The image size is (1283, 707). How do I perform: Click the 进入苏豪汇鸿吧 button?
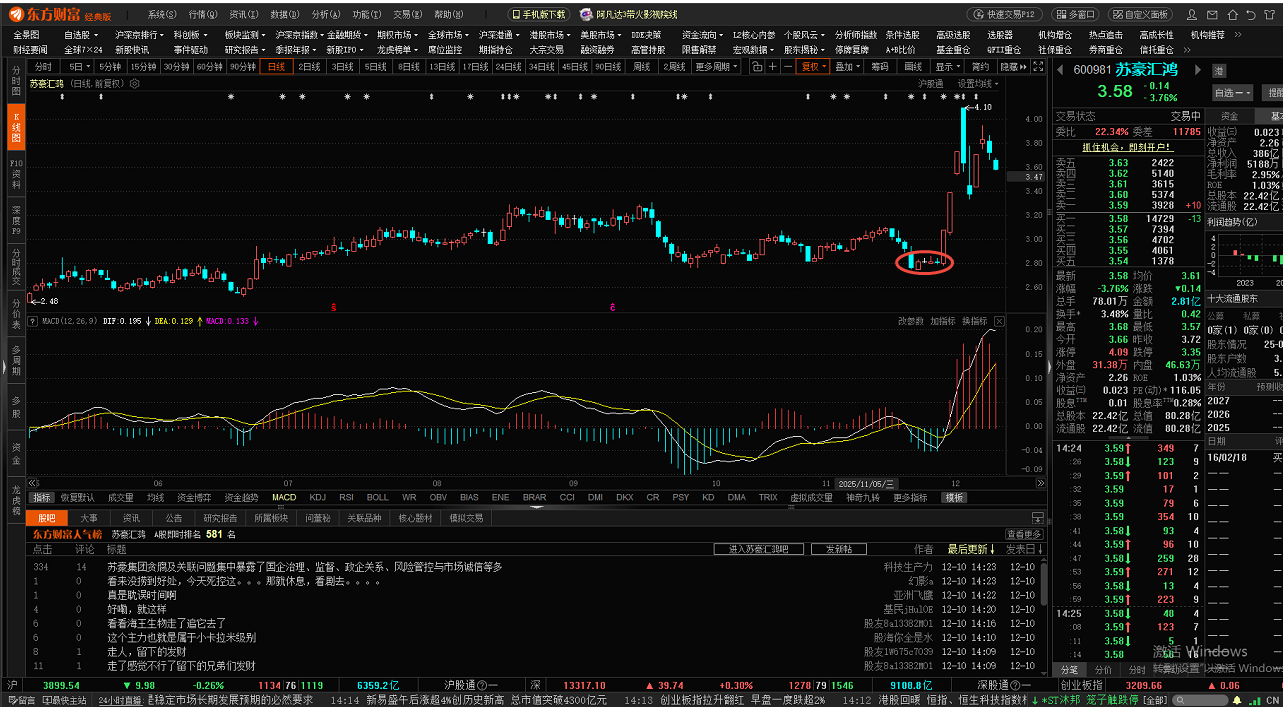[759, 549]
